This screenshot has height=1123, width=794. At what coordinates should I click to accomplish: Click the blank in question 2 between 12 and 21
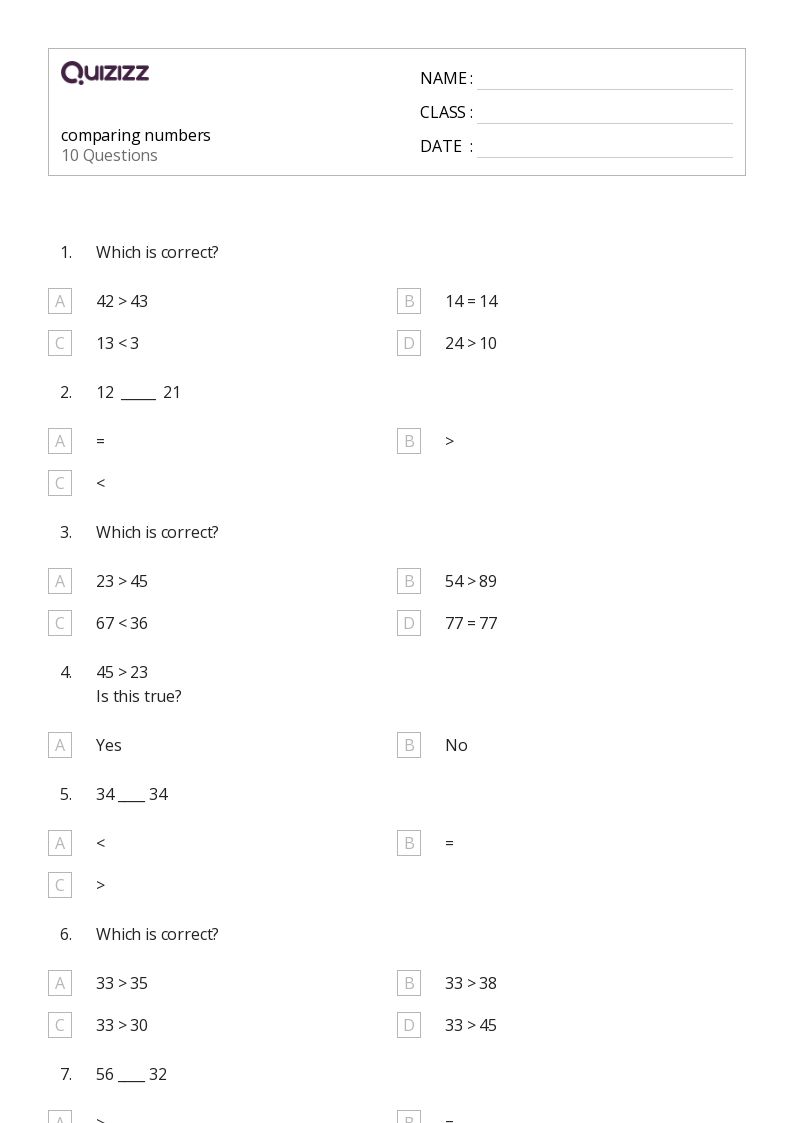coord(138,395)
